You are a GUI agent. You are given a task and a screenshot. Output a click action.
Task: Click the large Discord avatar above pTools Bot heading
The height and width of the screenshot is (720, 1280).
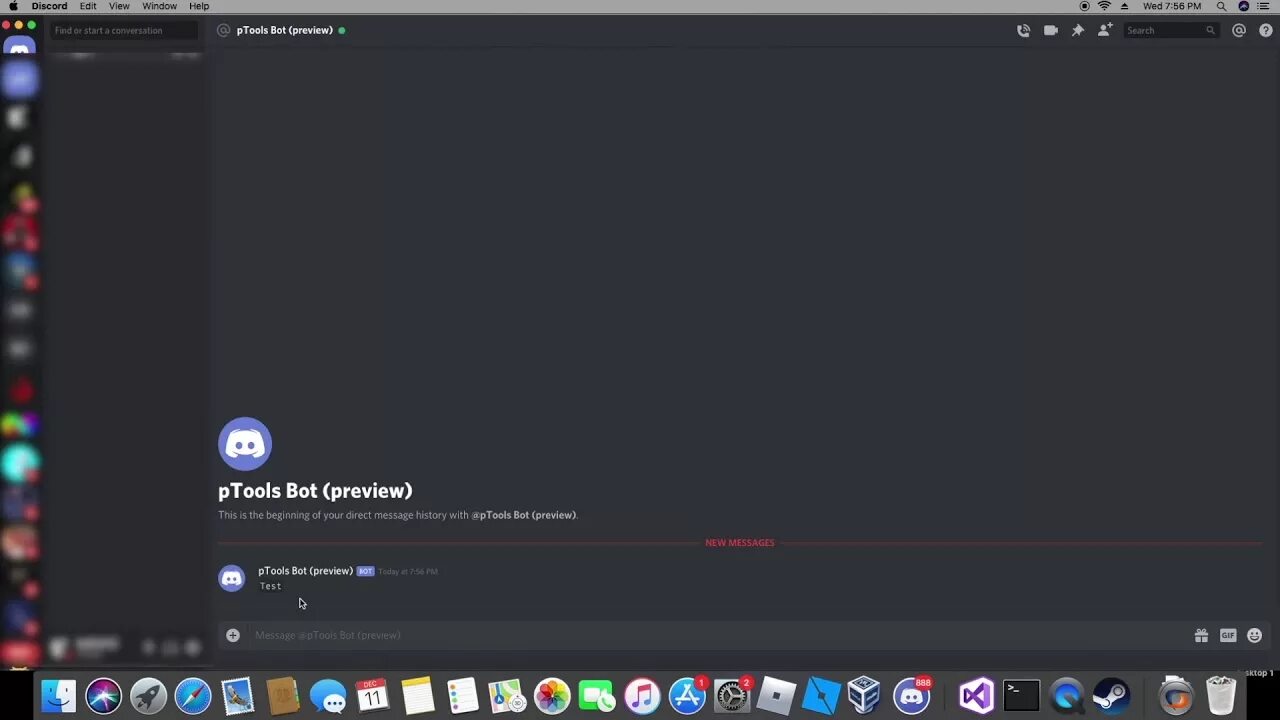tap(245, 444)
